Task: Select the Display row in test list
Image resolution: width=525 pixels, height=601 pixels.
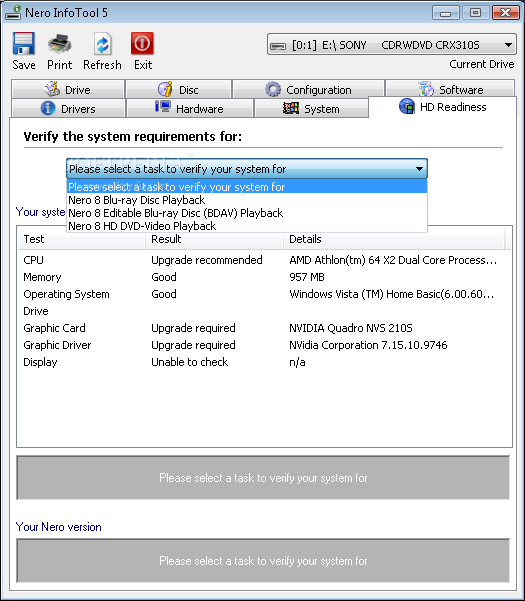Action: [264, 362]
